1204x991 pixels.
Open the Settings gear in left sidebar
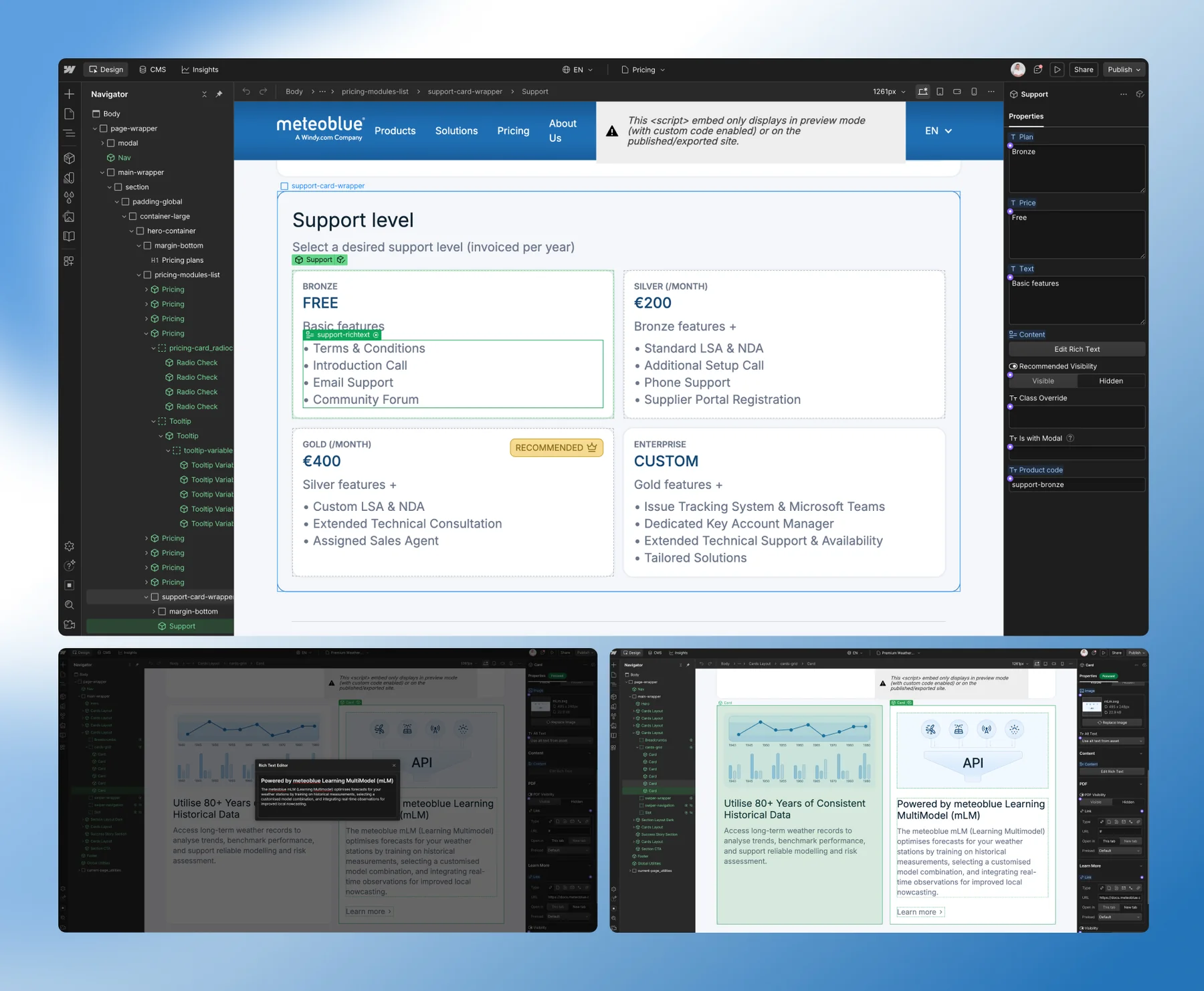point(70,546)
